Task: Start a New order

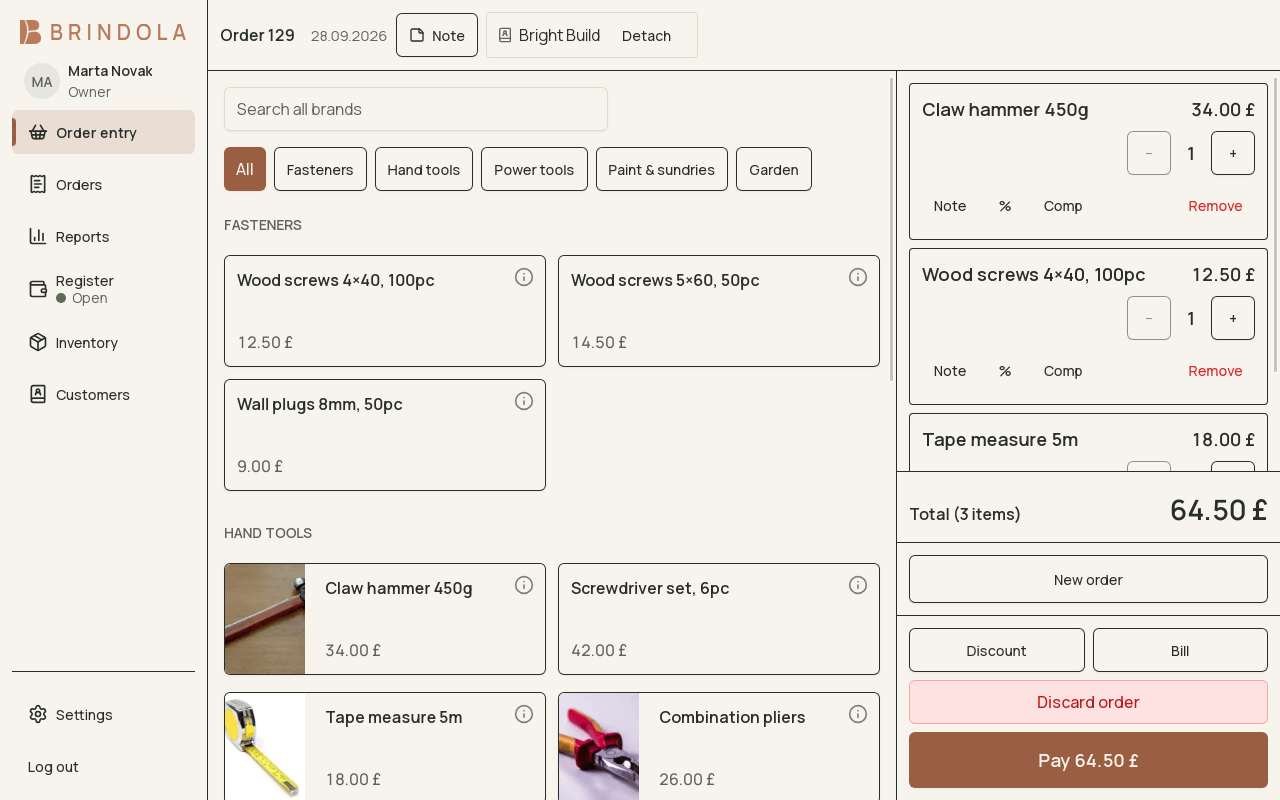Action: tap(1088, 579)
